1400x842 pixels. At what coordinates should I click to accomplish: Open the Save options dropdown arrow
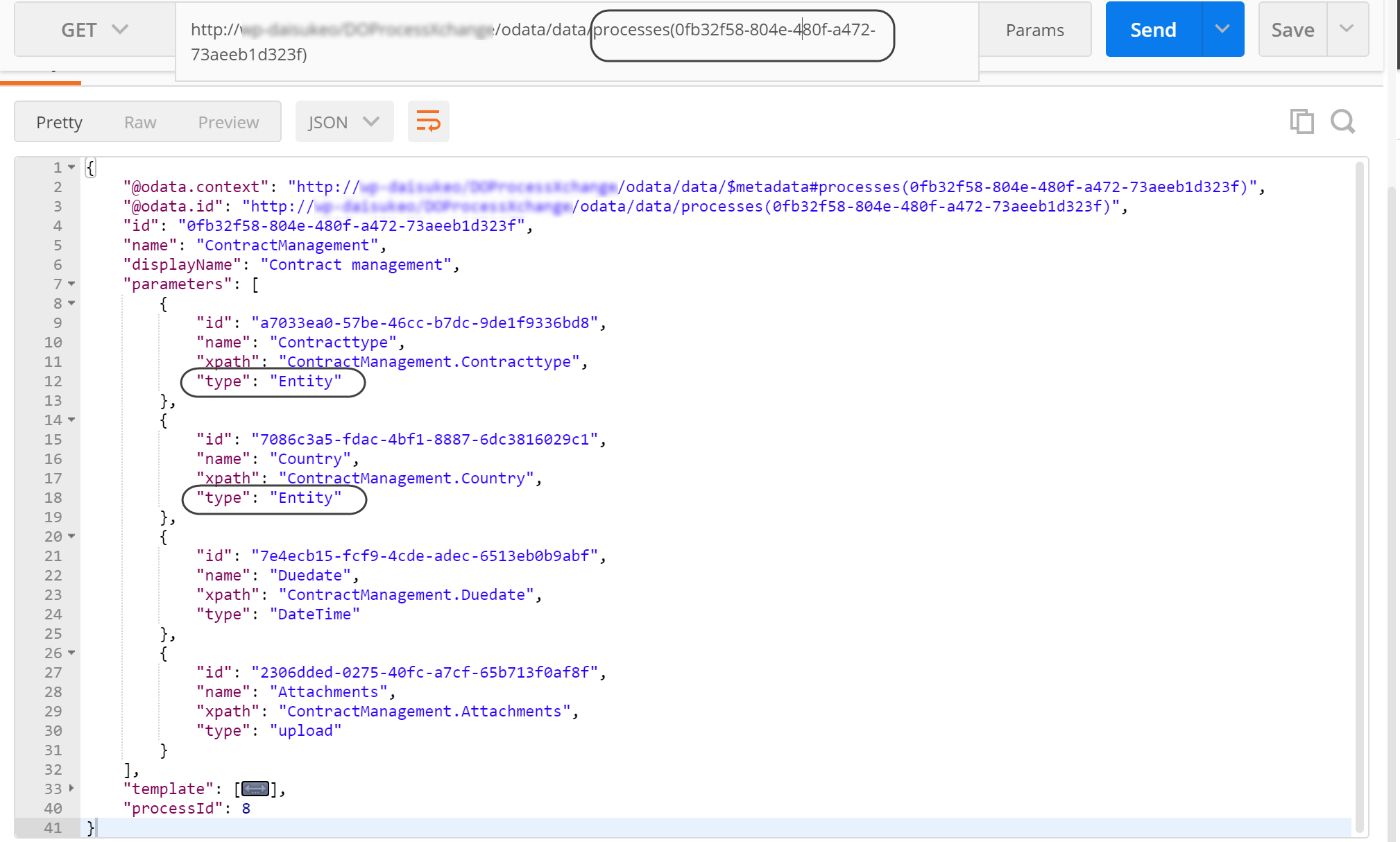(1347, 29)
